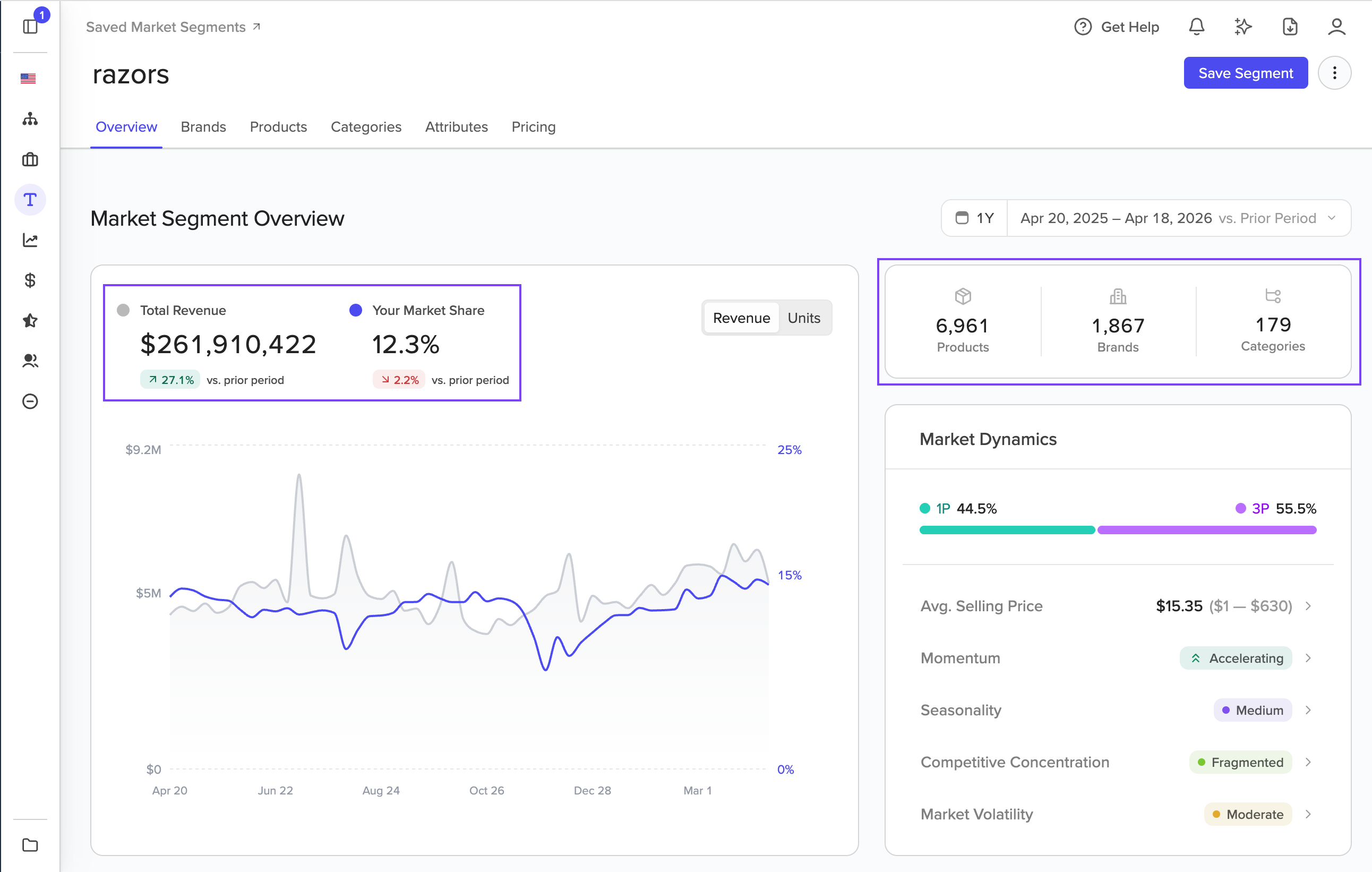This screenshot has width=1372, height=872.
Task: Click the Accelerating momentum badge
Action: (1235, 657)
